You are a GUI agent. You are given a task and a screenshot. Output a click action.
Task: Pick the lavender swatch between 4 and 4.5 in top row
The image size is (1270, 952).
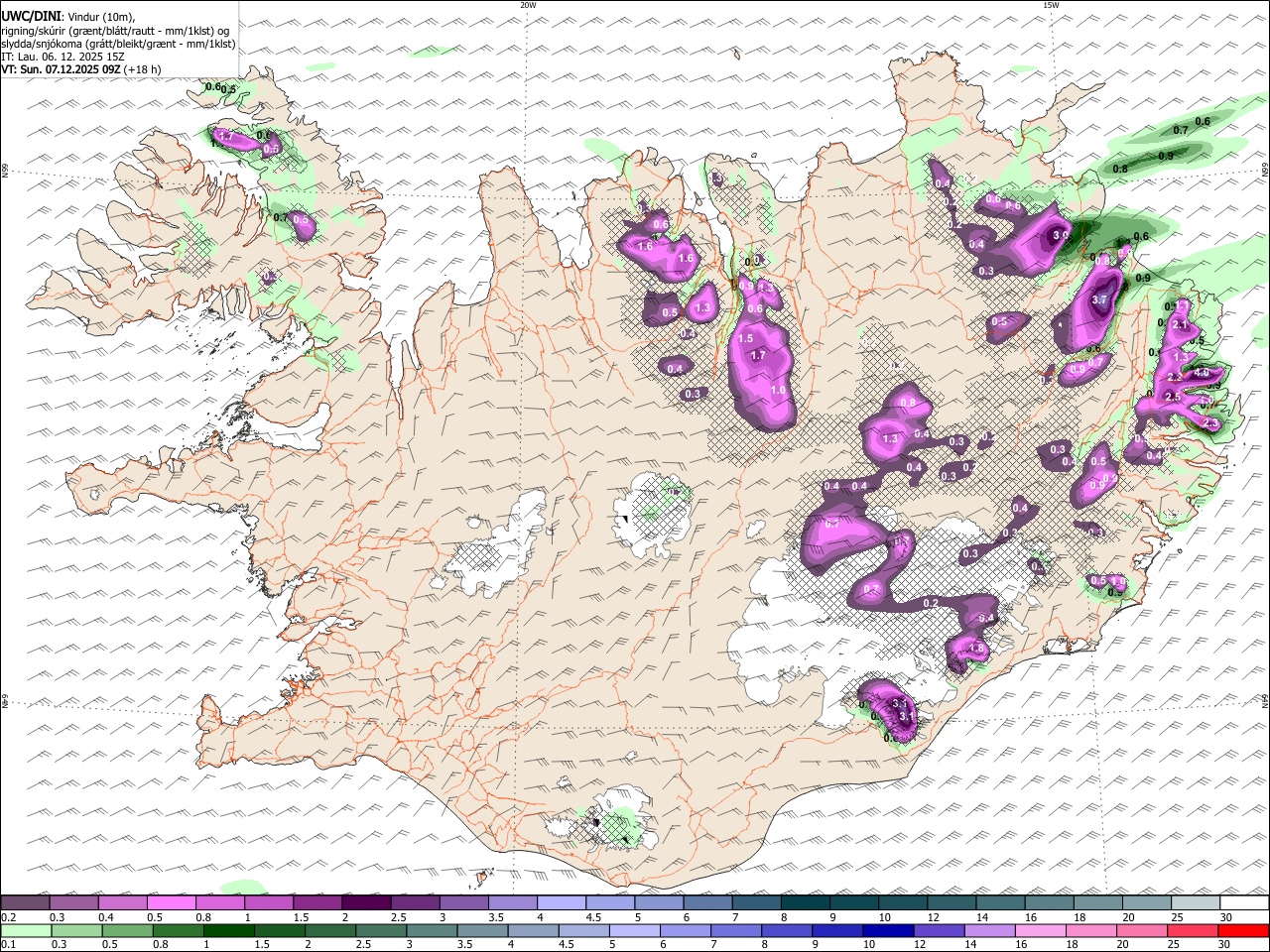pos(561,902)
